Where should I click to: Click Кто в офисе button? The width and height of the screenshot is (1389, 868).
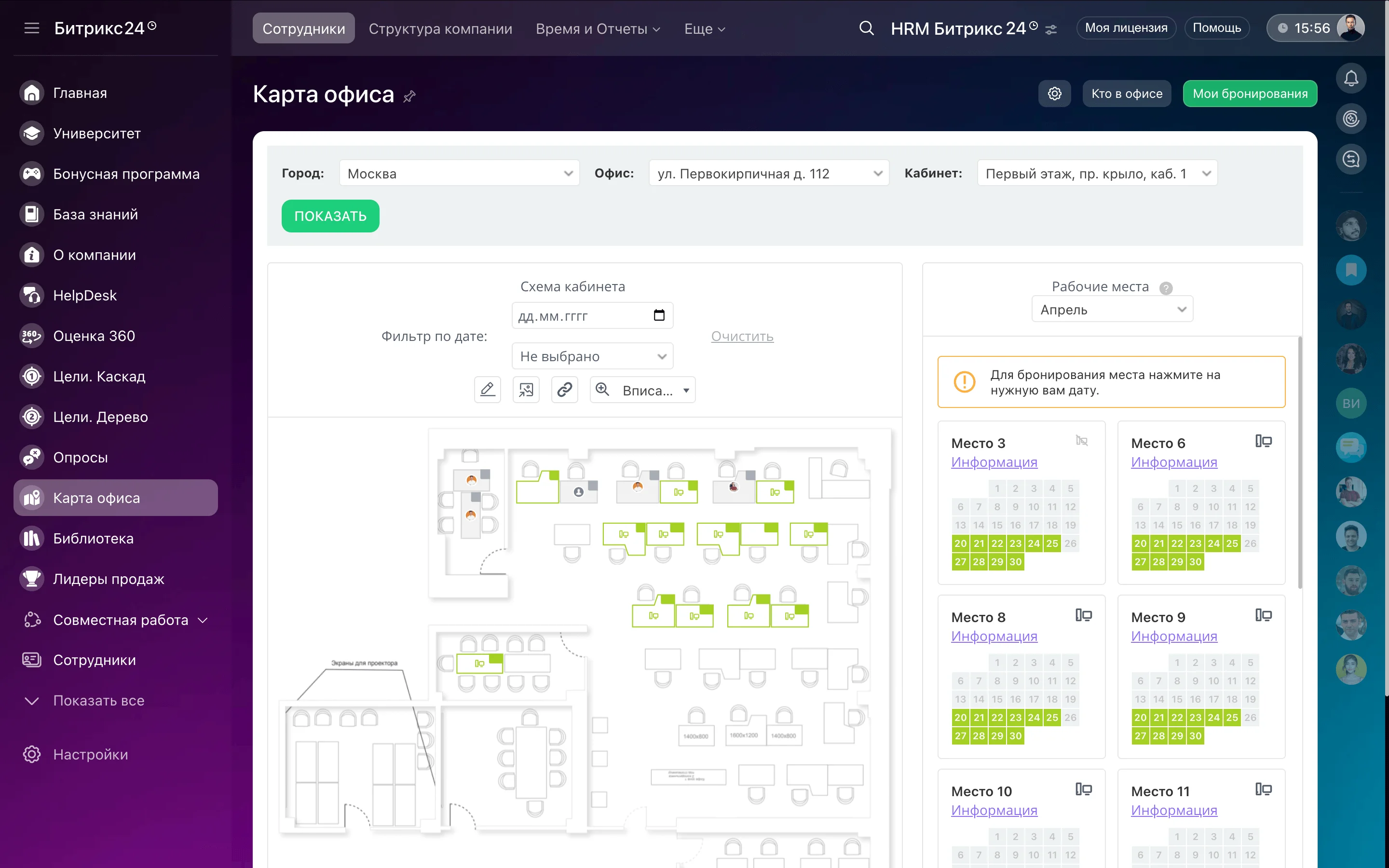pyautogui.click(x=1127, y=94)
